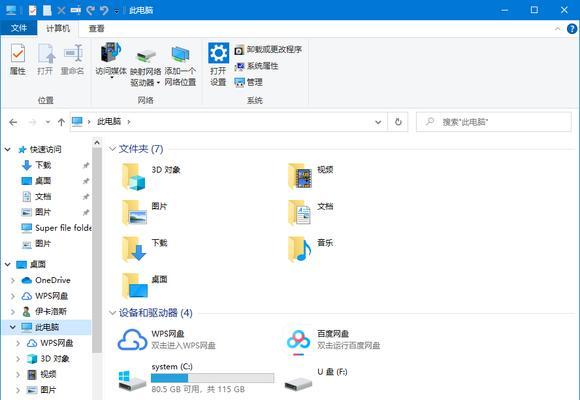The width and height of the screenshot is (580, 400).
Task: Select the 百度网盘 drive icon
Action: pyautogui.click(x=299, y=340)
